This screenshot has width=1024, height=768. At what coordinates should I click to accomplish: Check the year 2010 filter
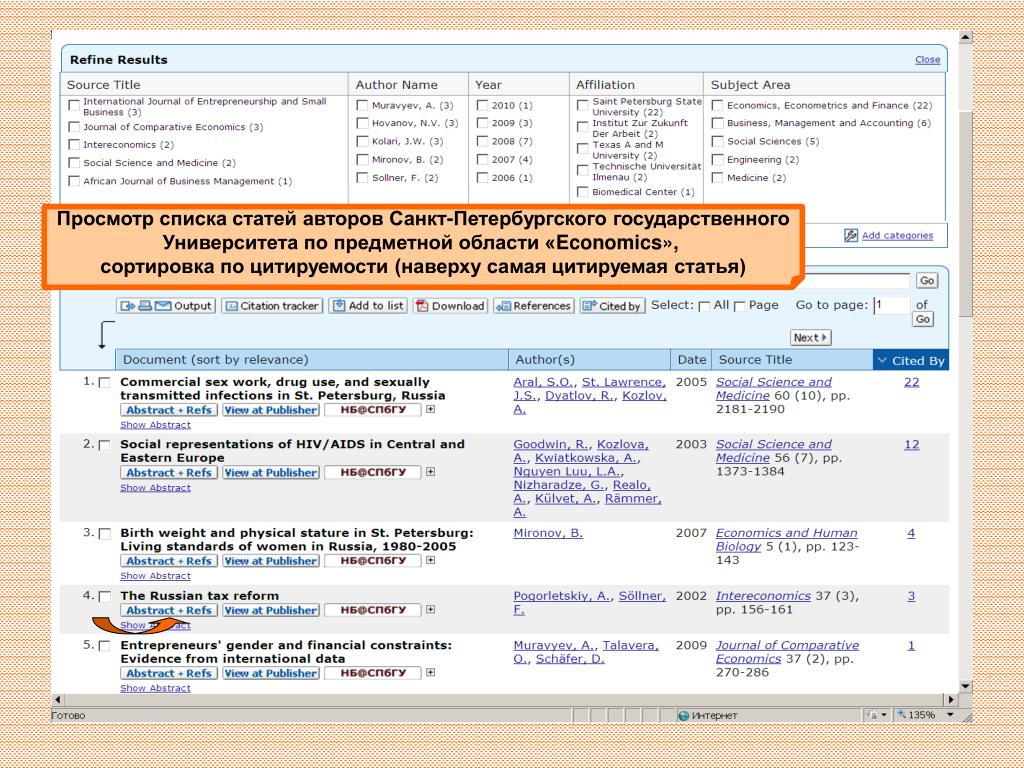483,105
